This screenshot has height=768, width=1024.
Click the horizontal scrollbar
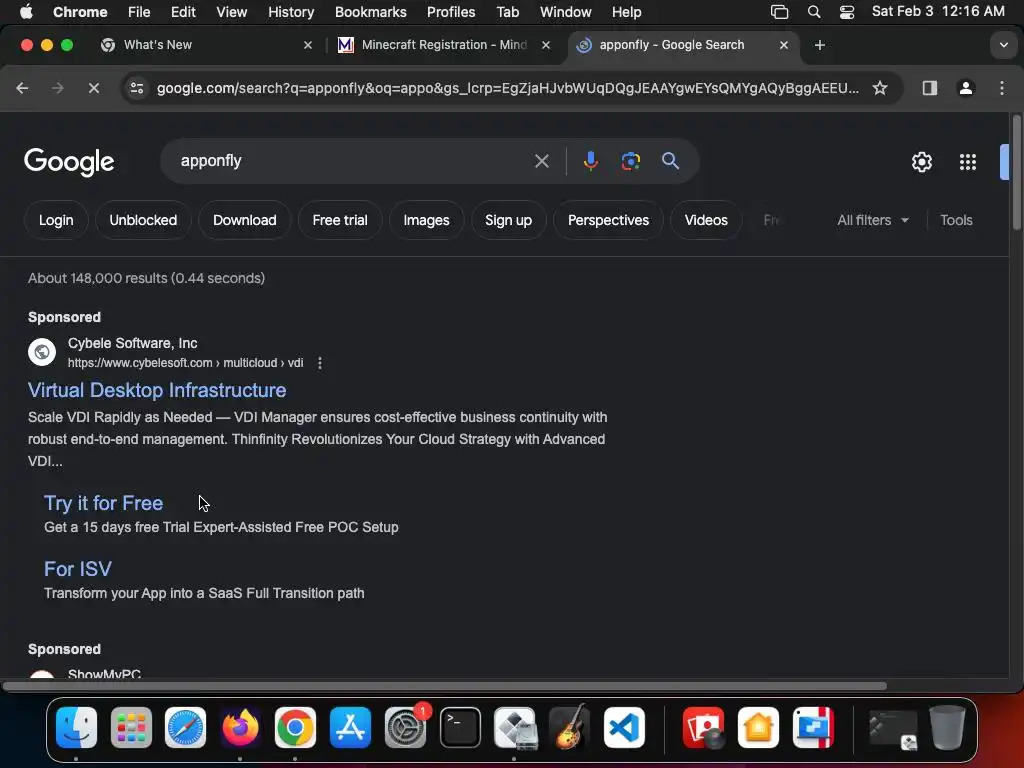click(x=444, y=686)
